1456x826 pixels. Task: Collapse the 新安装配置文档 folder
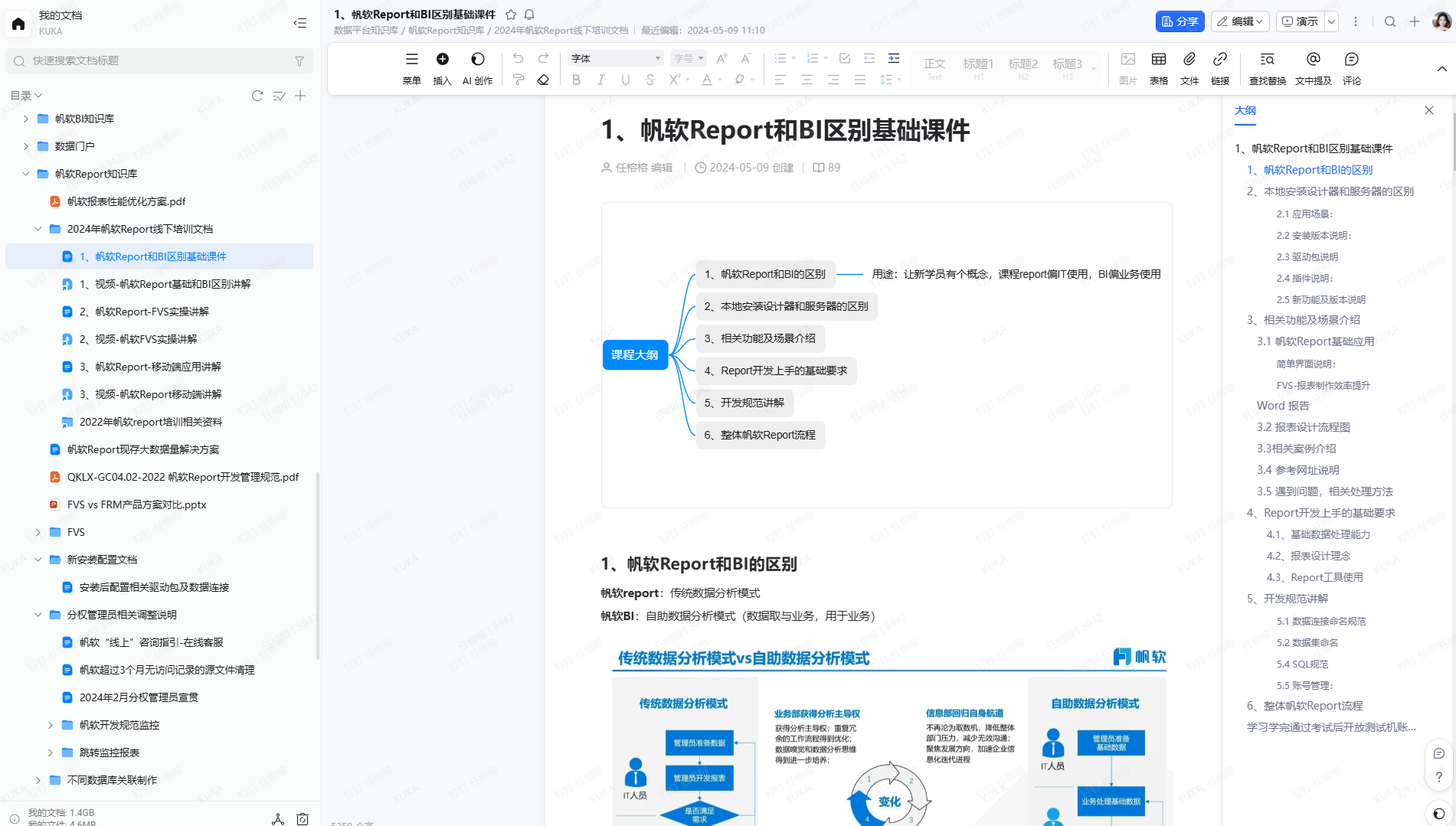coord(38,560)
